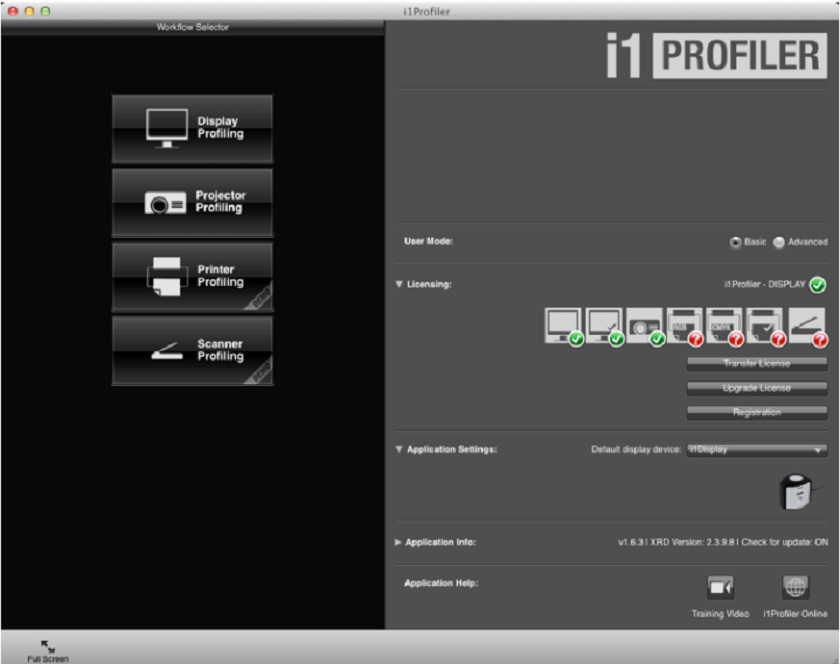This screenshot has height=664, width=840.
Task: Click the display quality check license icon
Action: (x=604, y=326)
